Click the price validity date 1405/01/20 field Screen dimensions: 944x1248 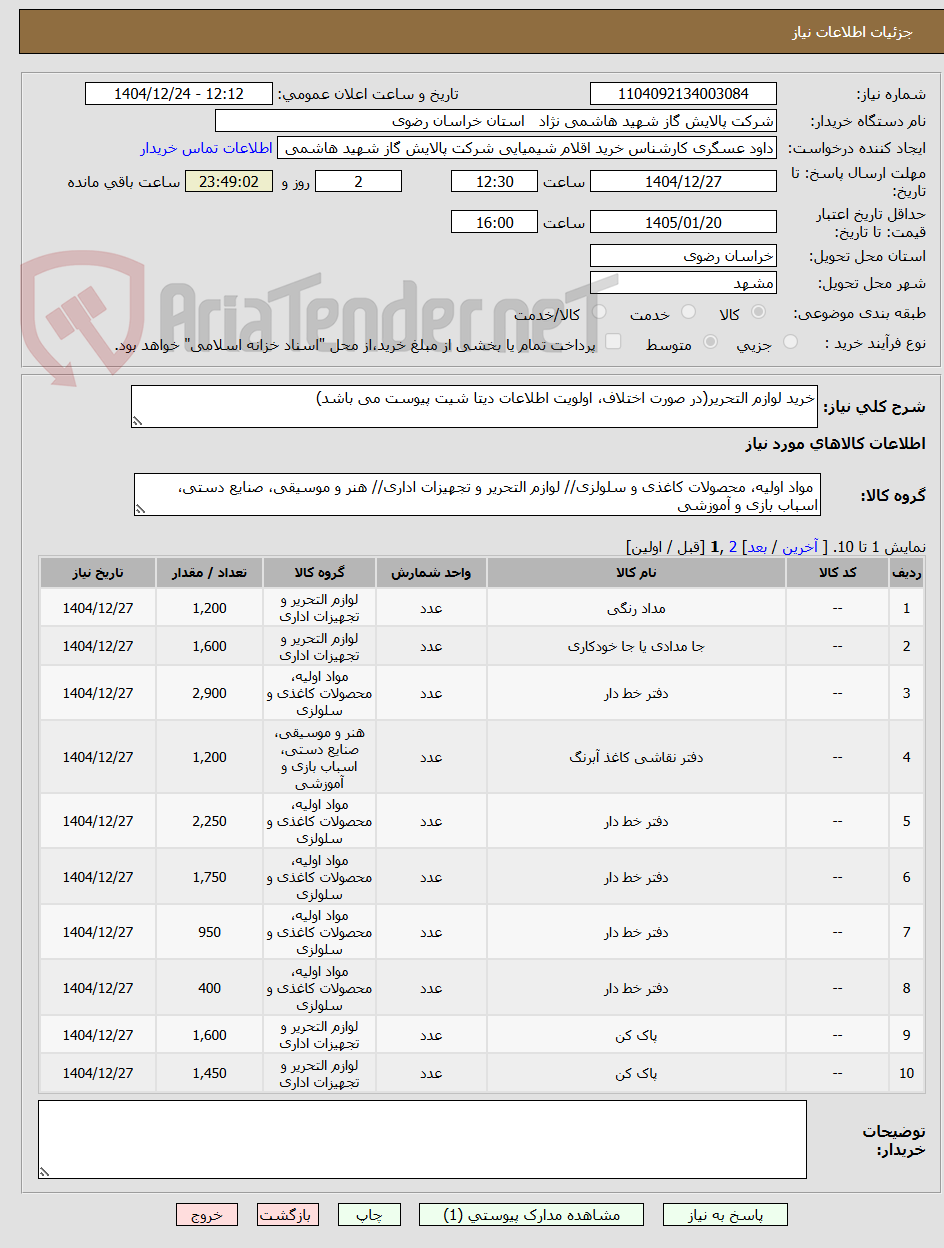pos(683,222)
